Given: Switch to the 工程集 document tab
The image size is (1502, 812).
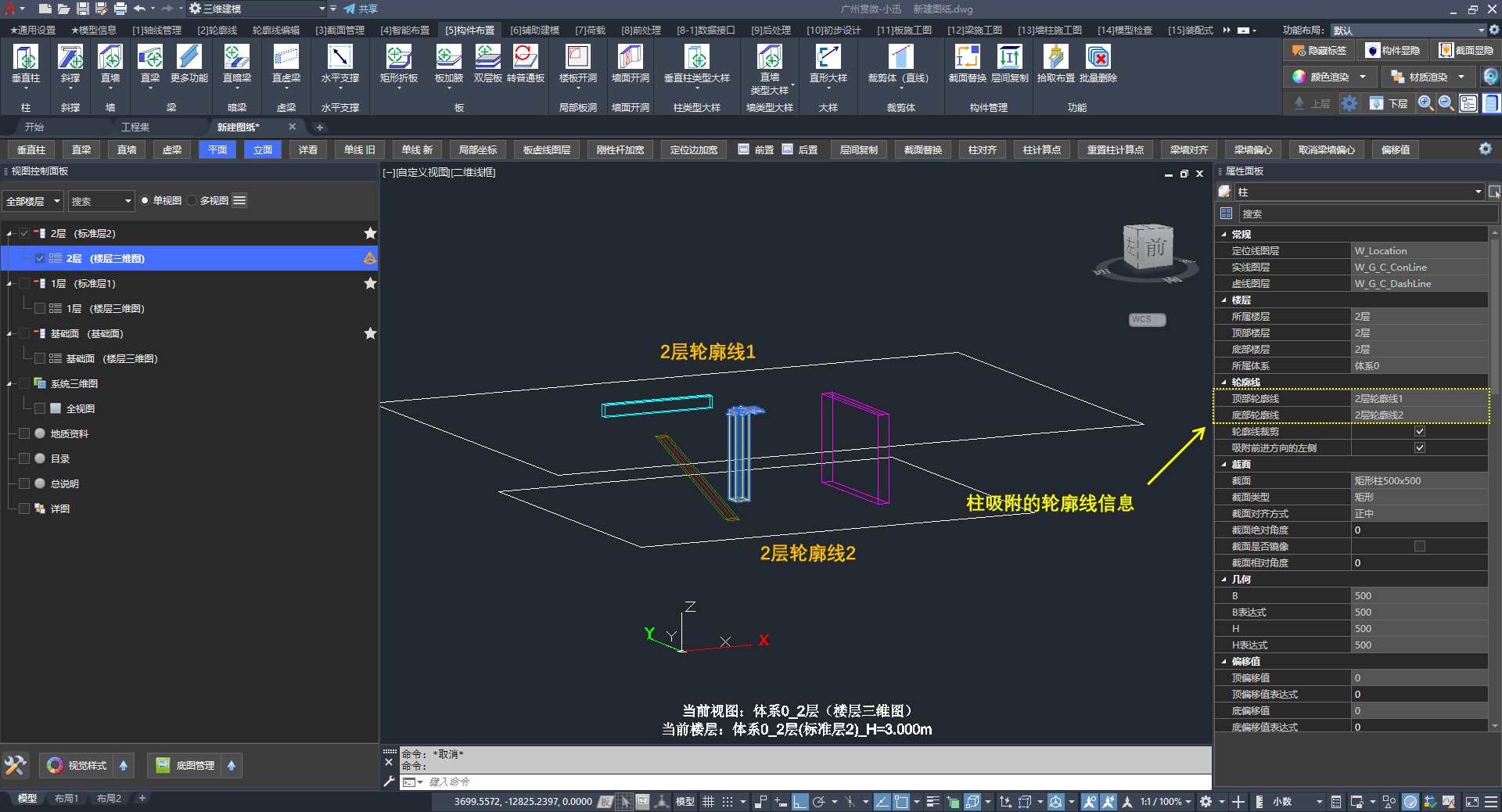Looking at the screenshot, I should click(x=135, y=127).
